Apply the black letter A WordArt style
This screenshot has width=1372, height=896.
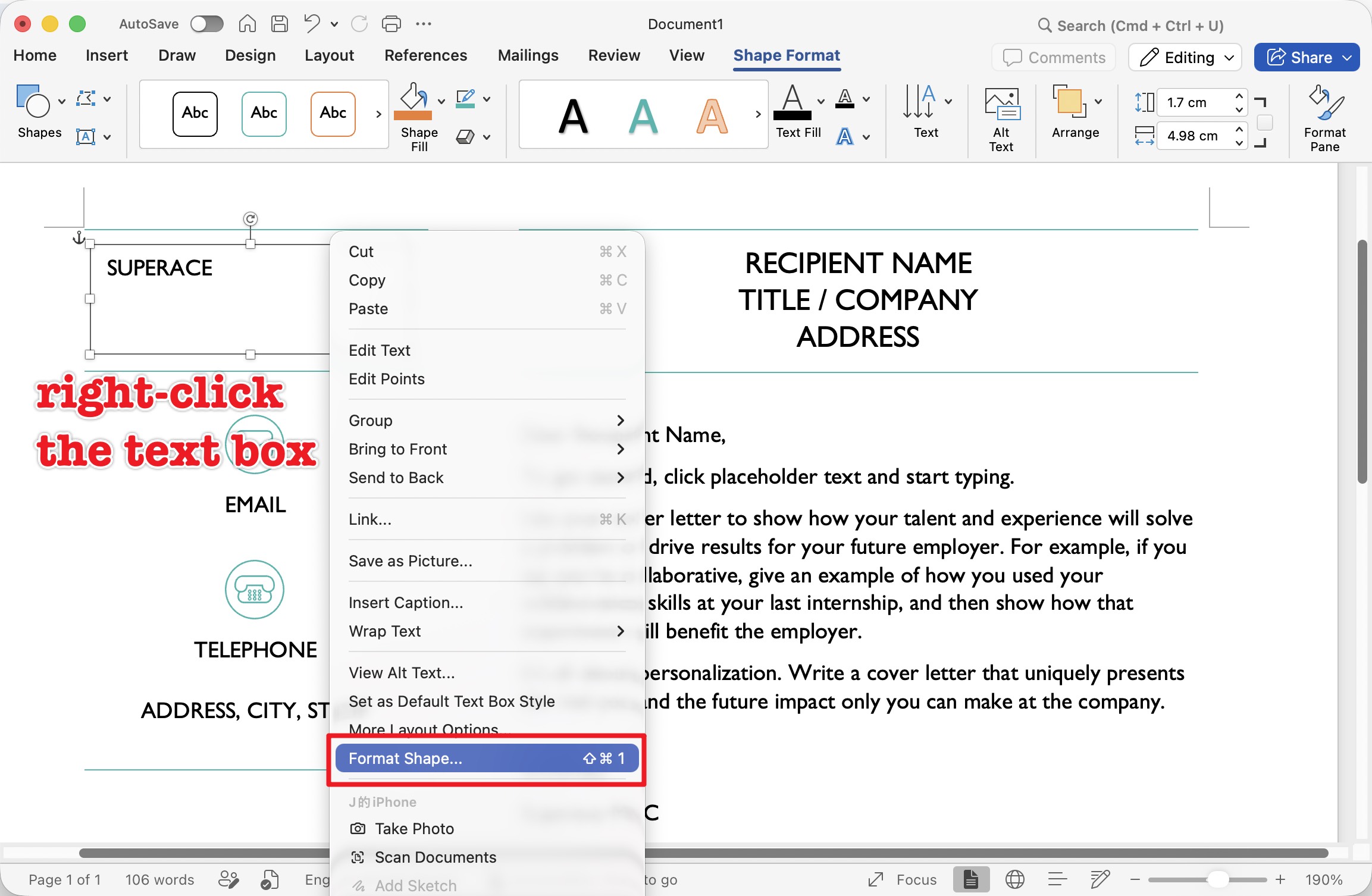[574, 116]
